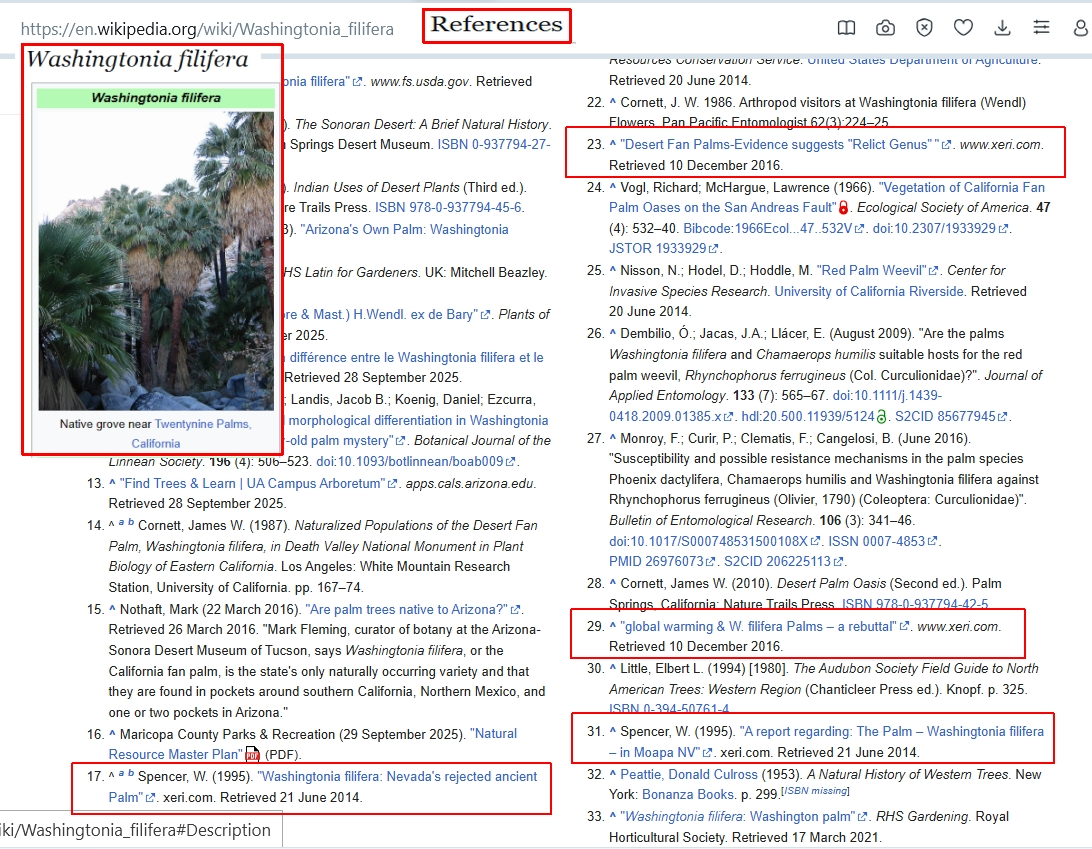Jump back via caret of reference 27
This screenshot has height=849, width=1092.
pyautogui.click(x=613, y=437)
